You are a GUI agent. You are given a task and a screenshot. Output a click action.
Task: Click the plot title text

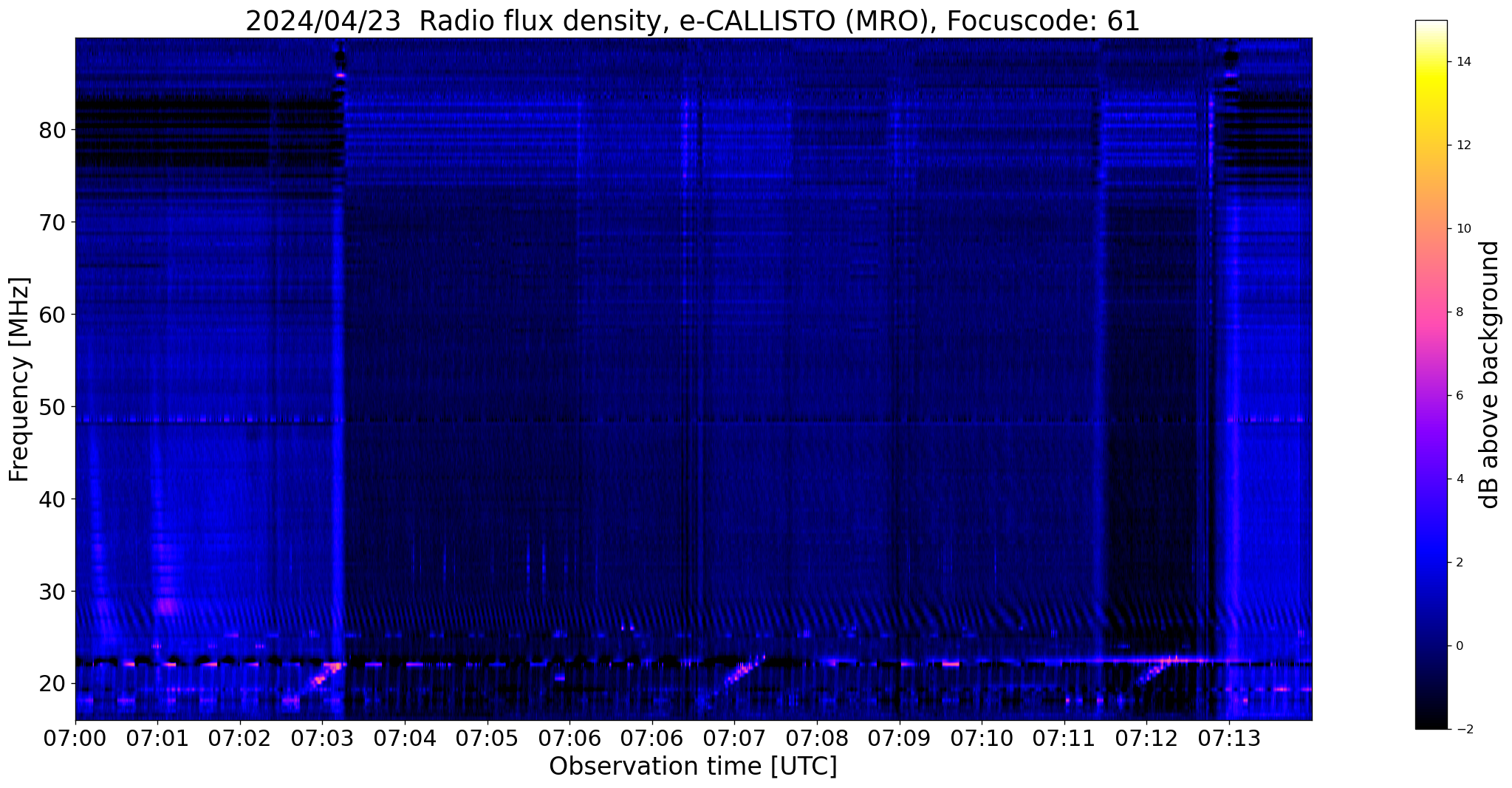coord(693,21)
